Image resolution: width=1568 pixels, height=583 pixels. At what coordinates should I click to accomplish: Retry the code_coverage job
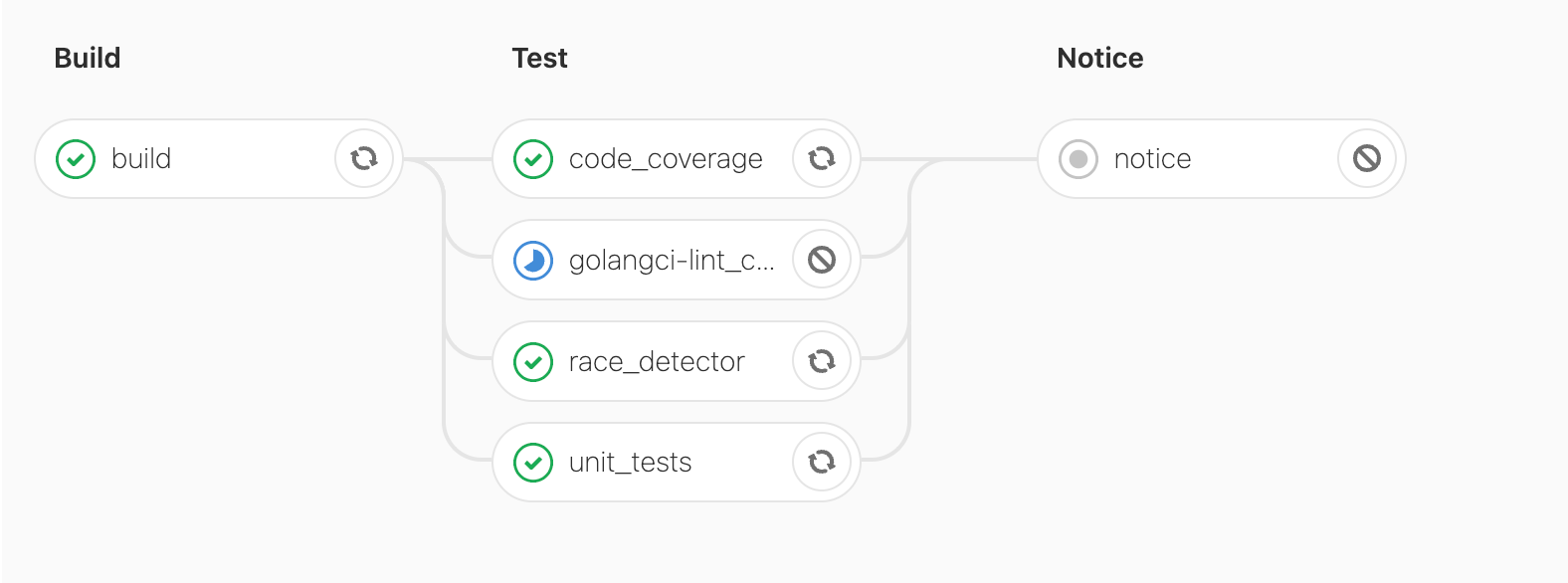pyautogui.click(x=822, y=158)
